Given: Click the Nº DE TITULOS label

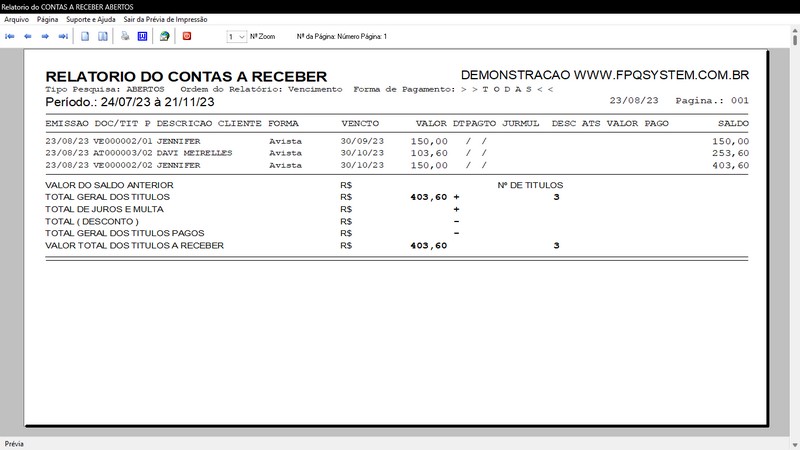Looking at the screenshot, I should [530, 185].
